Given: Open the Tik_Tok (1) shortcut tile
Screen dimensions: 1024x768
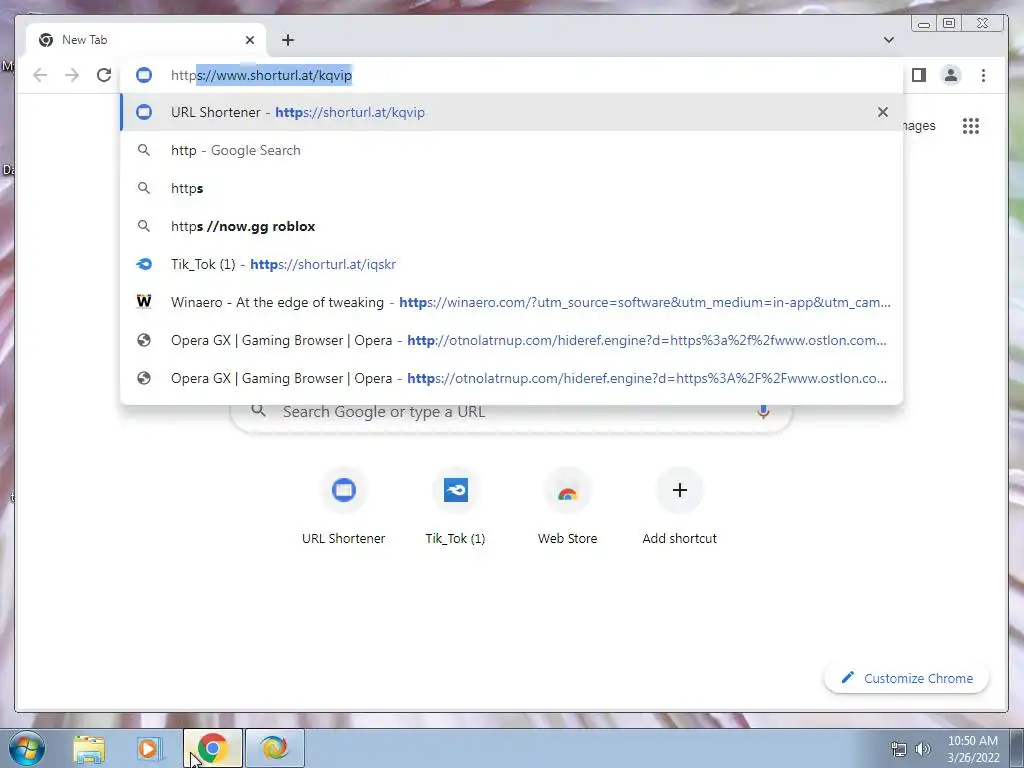Looking at the screenshot, I should [456, 507].
